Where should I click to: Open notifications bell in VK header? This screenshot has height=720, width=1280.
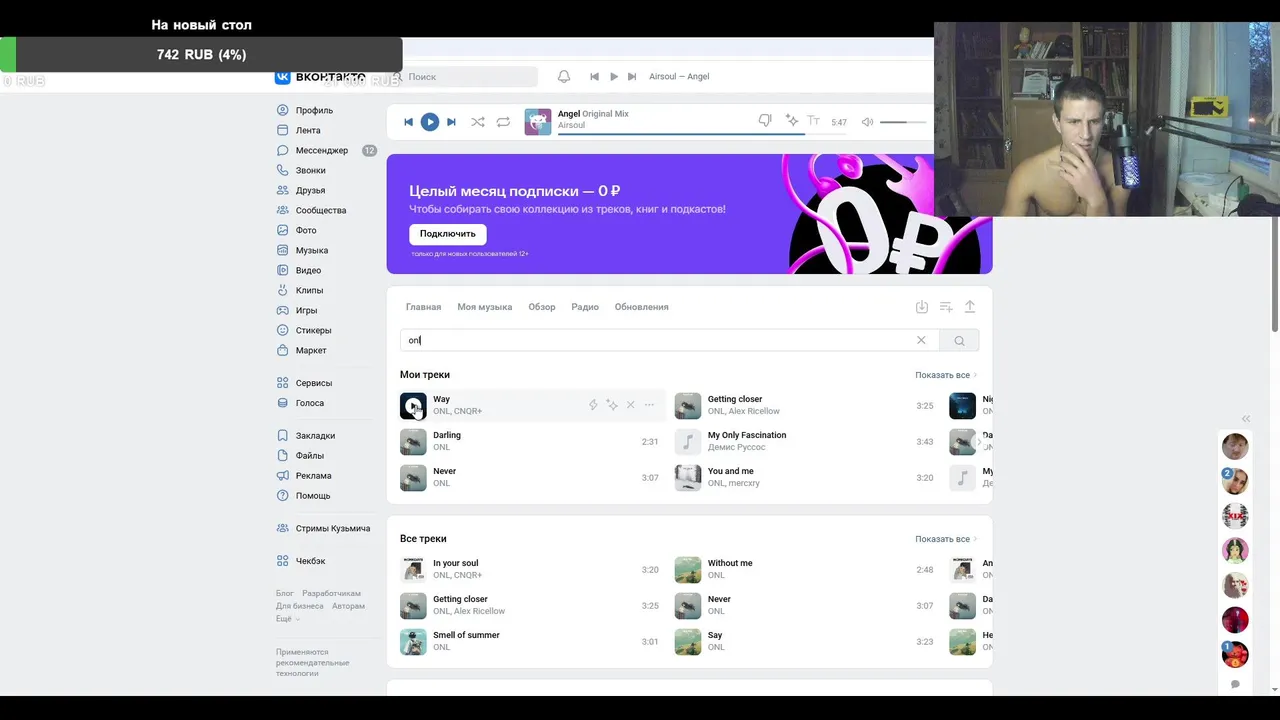tap(564, 76)
